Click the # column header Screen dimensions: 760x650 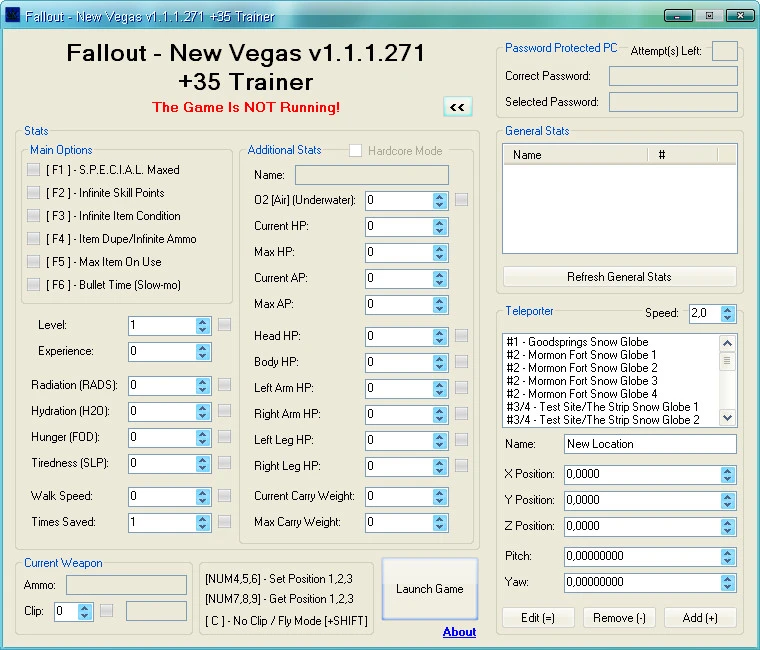pyautogui.click(x=682, y=155)
